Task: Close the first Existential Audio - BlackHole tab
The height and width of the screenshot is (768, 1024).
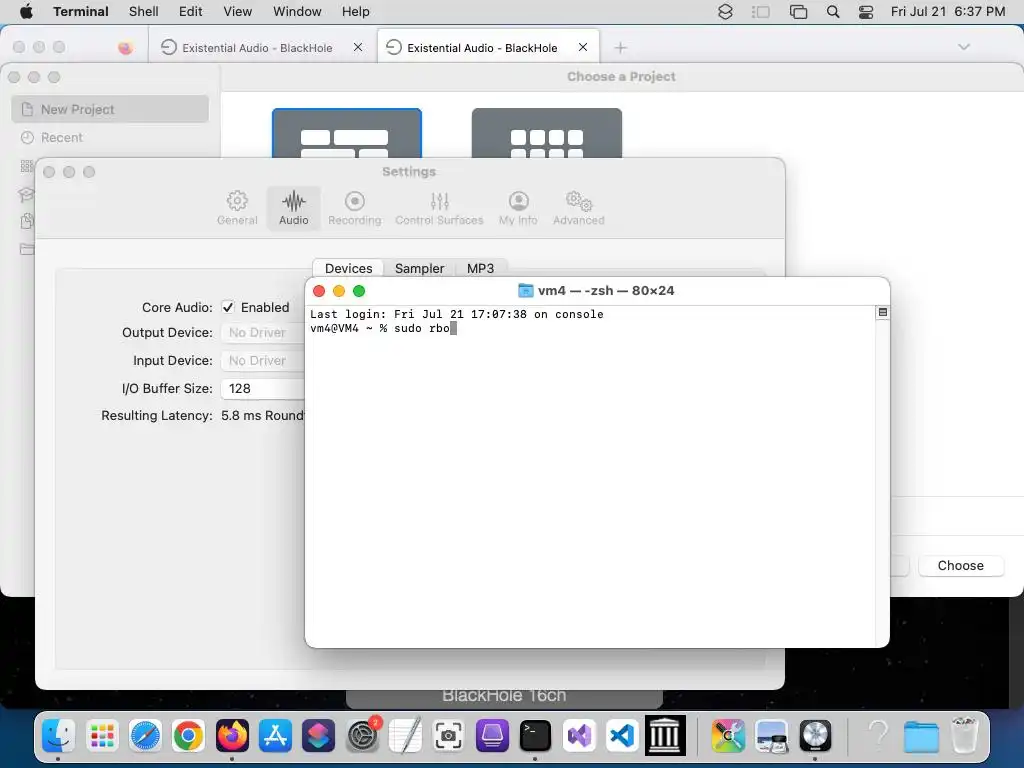Action: pyautogui.click(x=358, y=47)
